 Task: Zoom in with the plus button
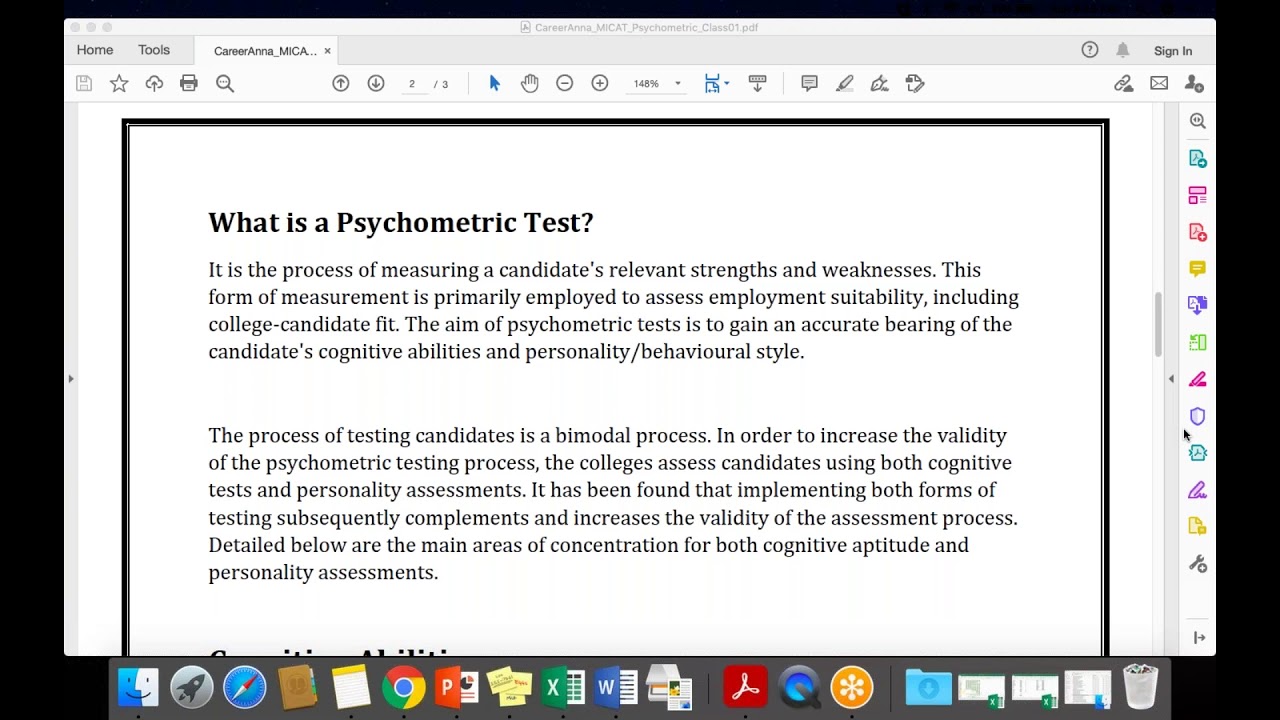[600, 84]
